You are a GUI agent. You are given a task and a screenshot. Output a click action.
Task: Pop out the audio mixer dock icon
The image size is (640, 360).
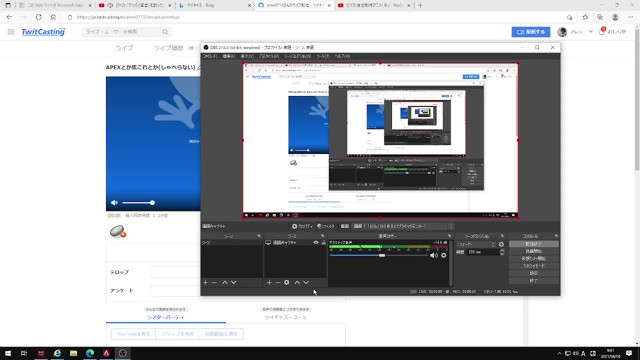pyautogui.click(x=449, y=236)
